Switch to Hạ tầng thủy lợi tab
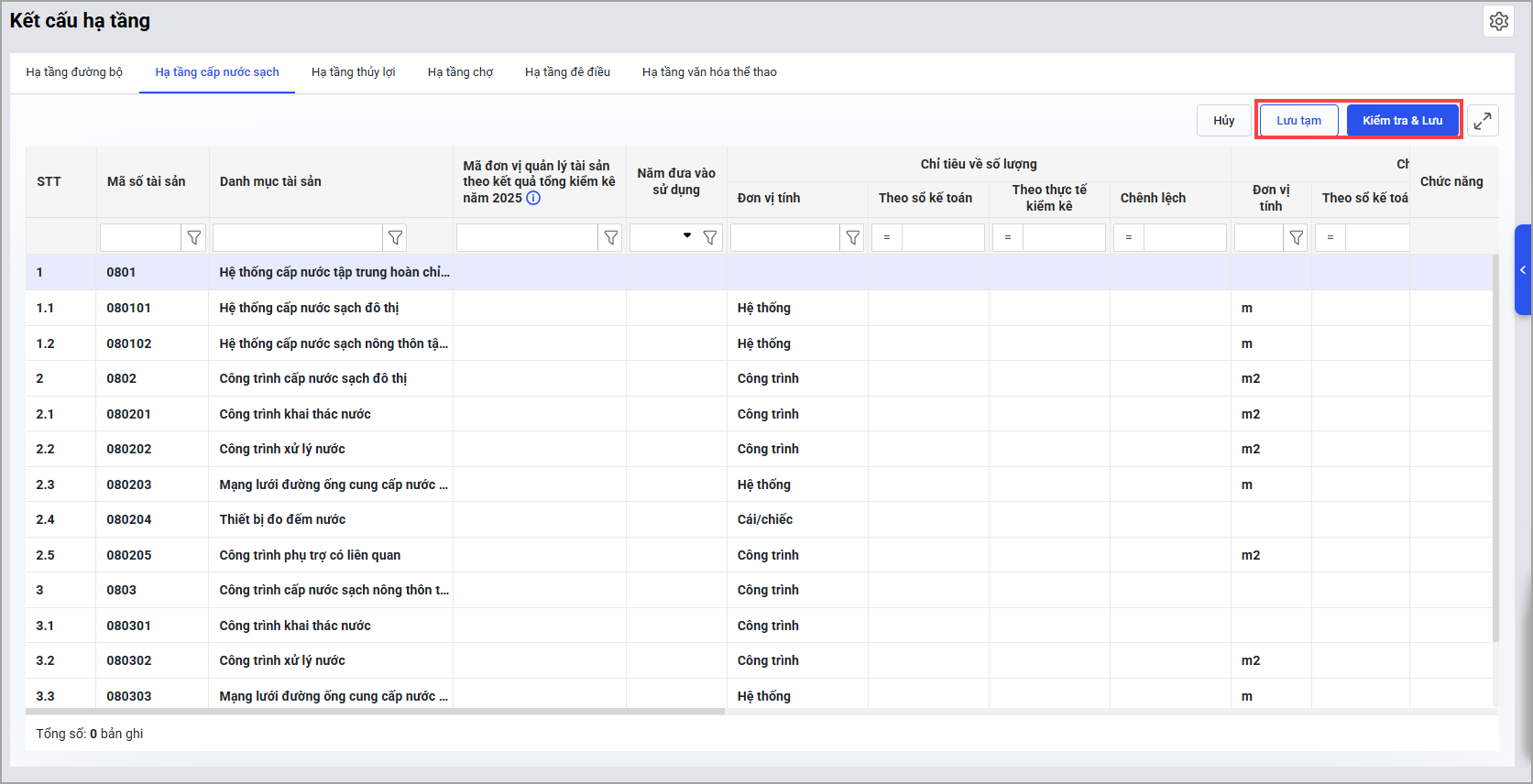Viewport: 1533px width, 784px height. click(x=353, y=72)
